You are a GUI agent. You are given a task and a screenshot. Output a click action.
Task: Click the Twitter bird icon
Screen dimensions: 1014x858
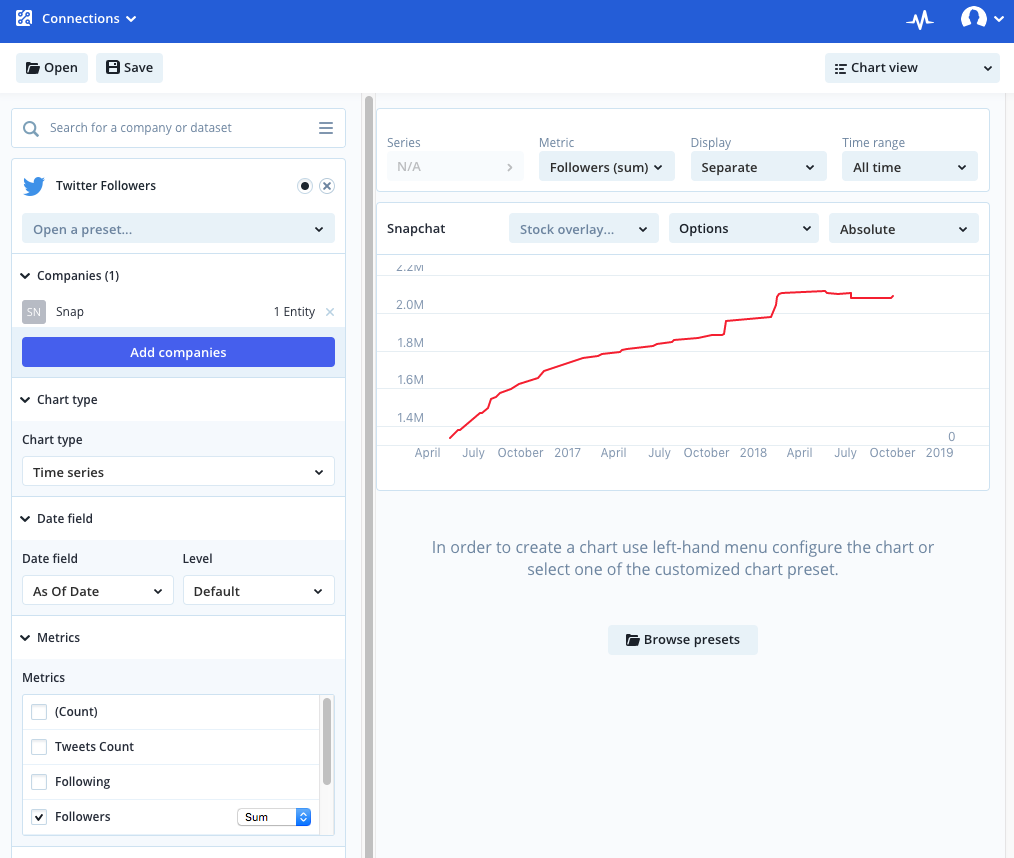(33, 185)
